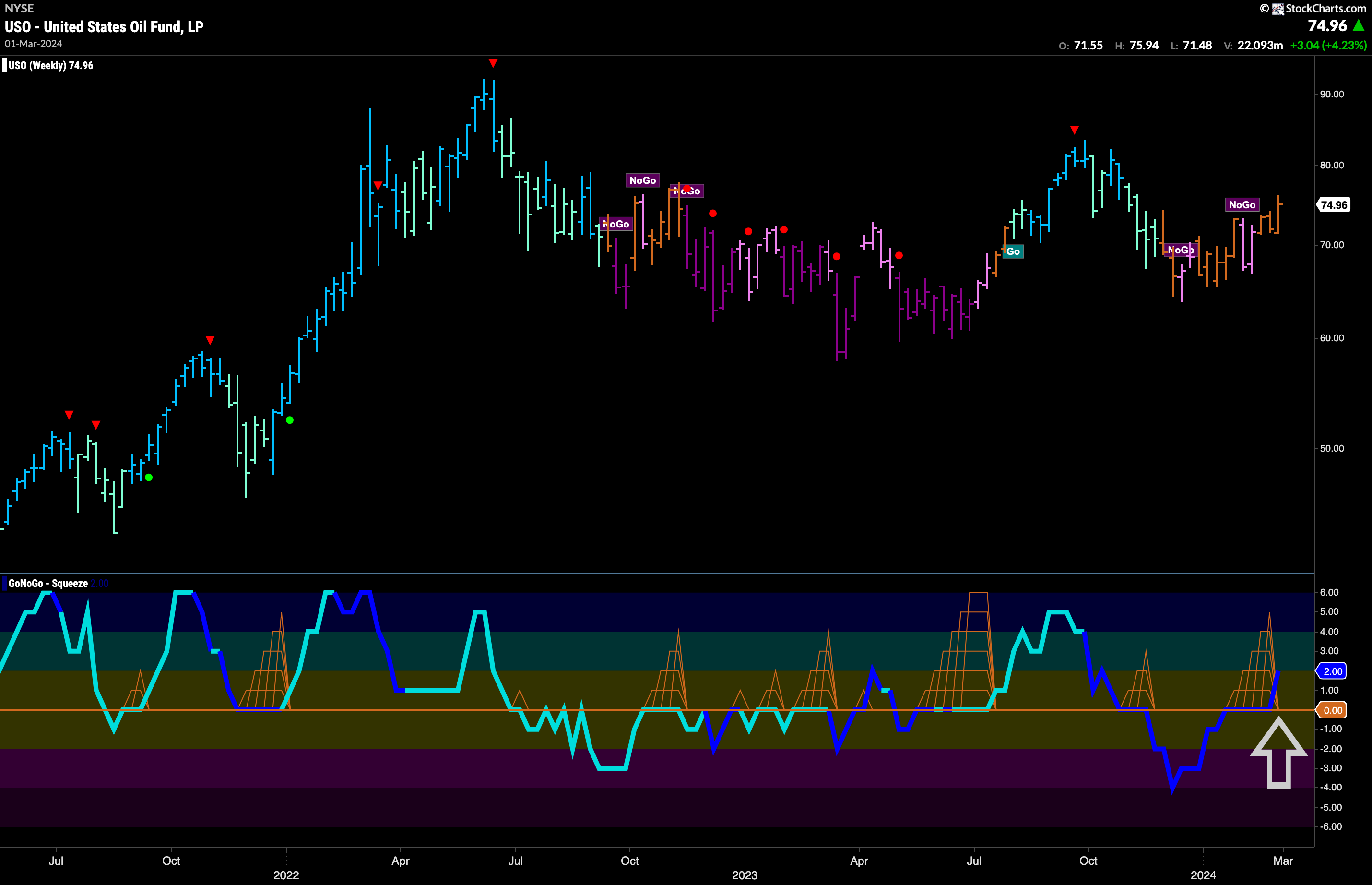Viewport: 1372px width, 885px height.
Task: Click the orange 0.00 oscillator value tag
Action: point(1332,710)
